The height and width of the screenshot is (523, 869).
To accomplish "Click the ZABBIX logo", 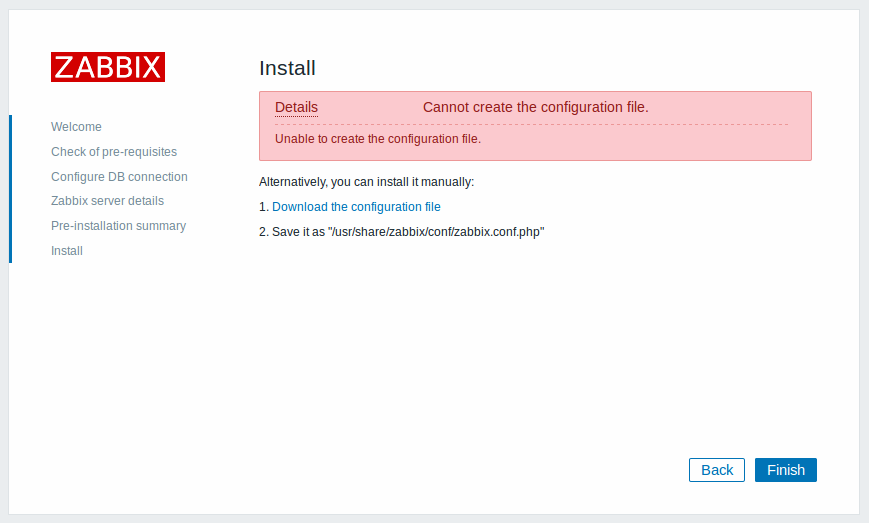I will 108,67.
